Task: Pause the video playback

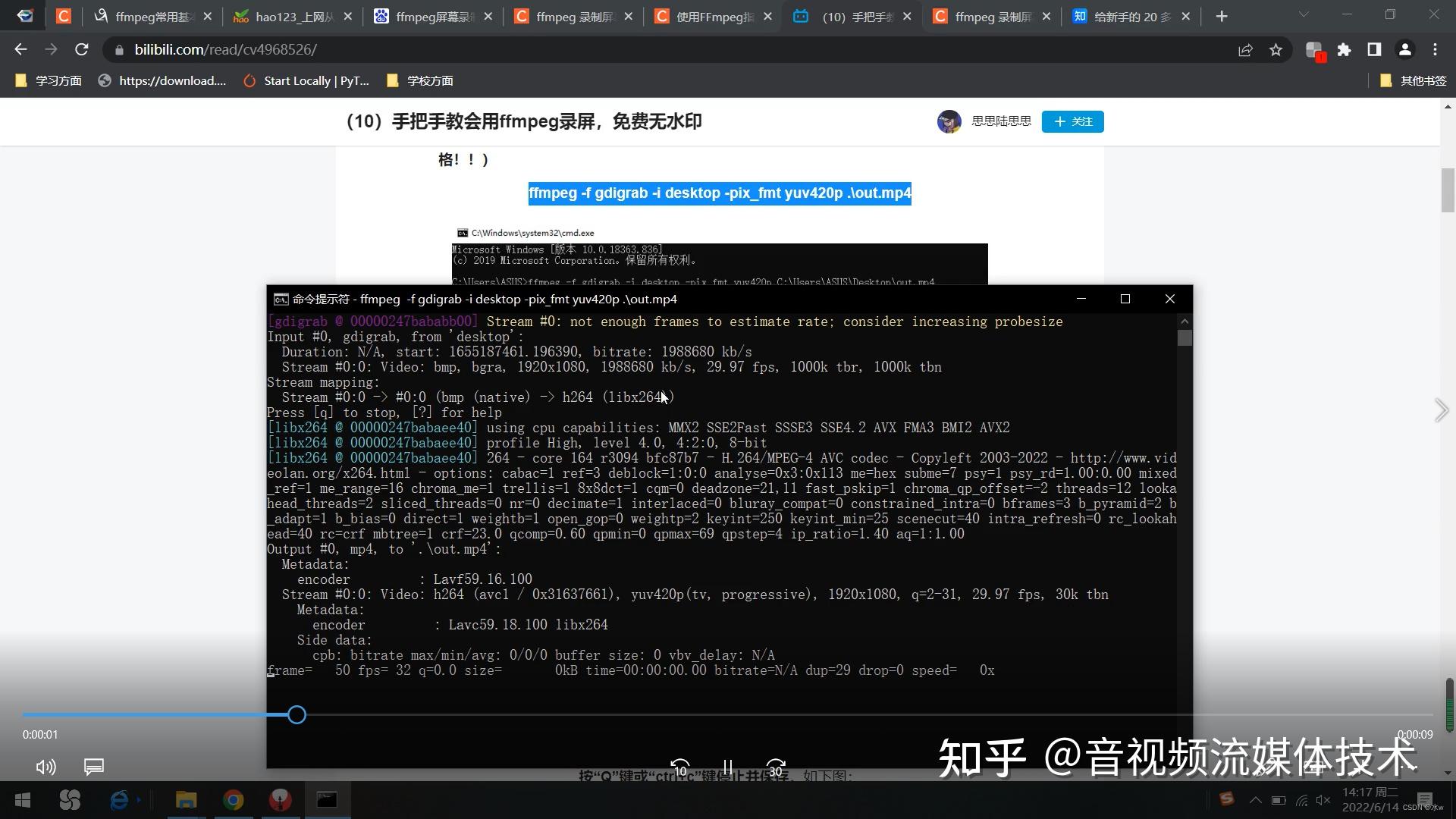Action: pos(728,767)
